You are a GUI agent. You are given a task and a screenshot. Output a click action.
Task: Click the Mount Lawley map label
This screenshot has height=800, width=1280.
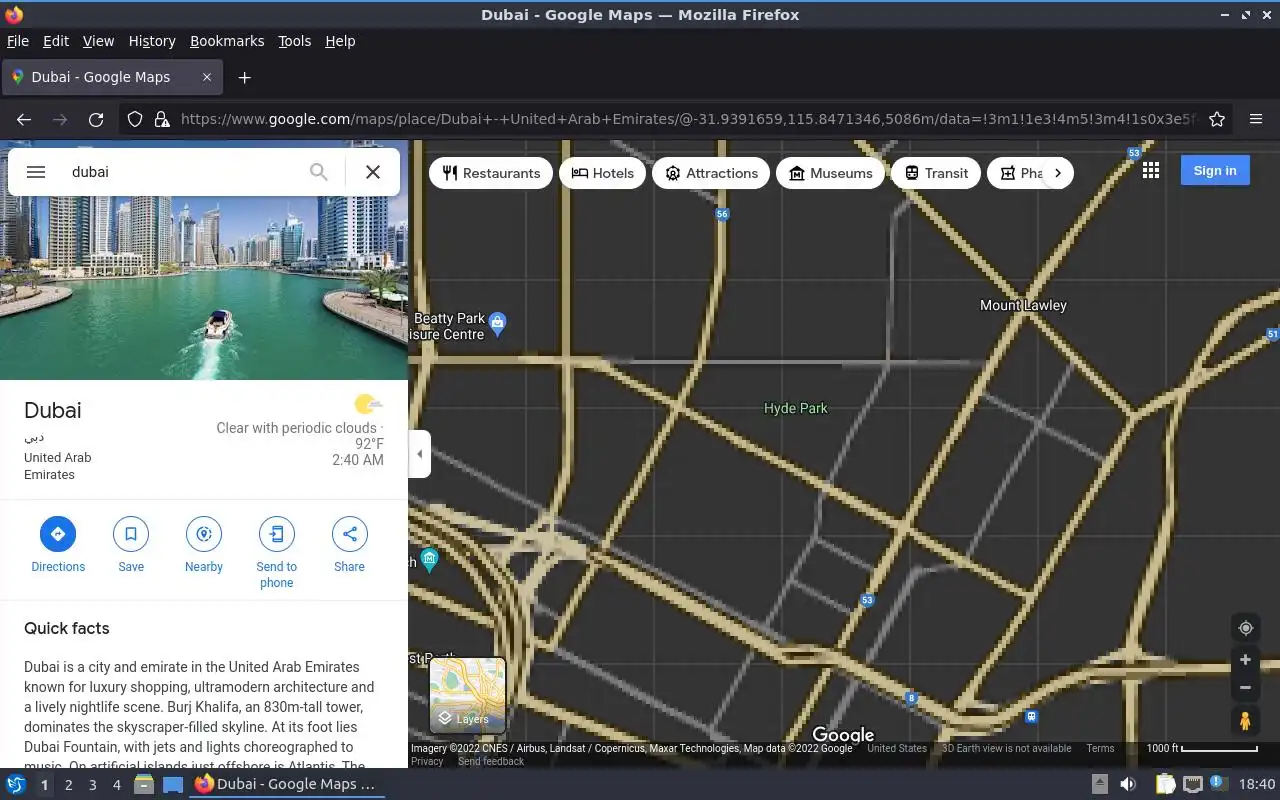(x=1023, y=305)
